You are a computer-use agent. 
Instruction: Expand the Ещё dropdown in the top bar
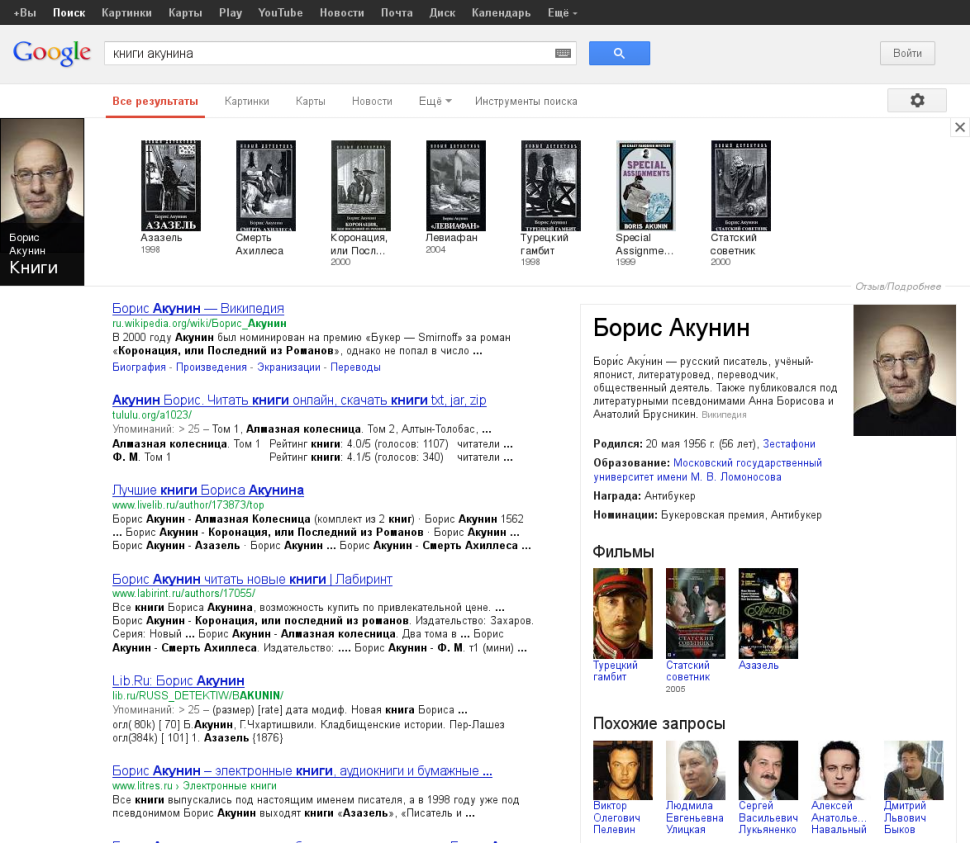tap(562, 12)
